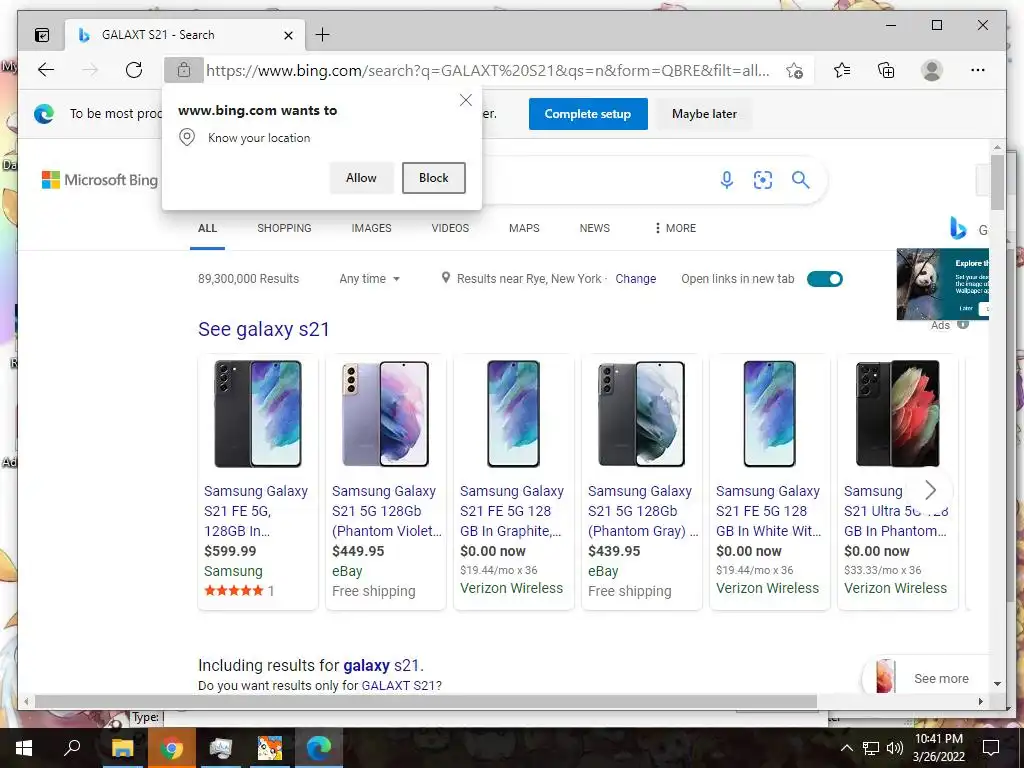Click the Maybe later button

pos(704,114)
